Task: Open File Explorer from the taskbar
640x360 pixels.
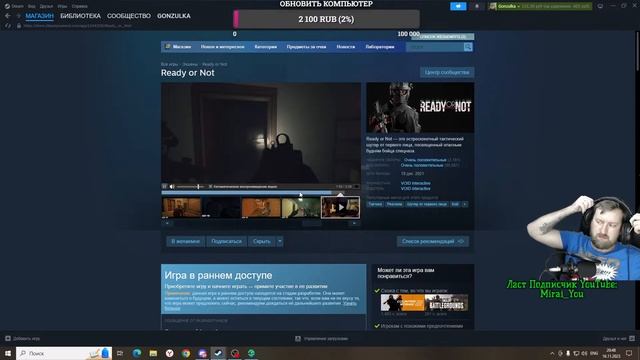Action: click(x=153, y=353)
